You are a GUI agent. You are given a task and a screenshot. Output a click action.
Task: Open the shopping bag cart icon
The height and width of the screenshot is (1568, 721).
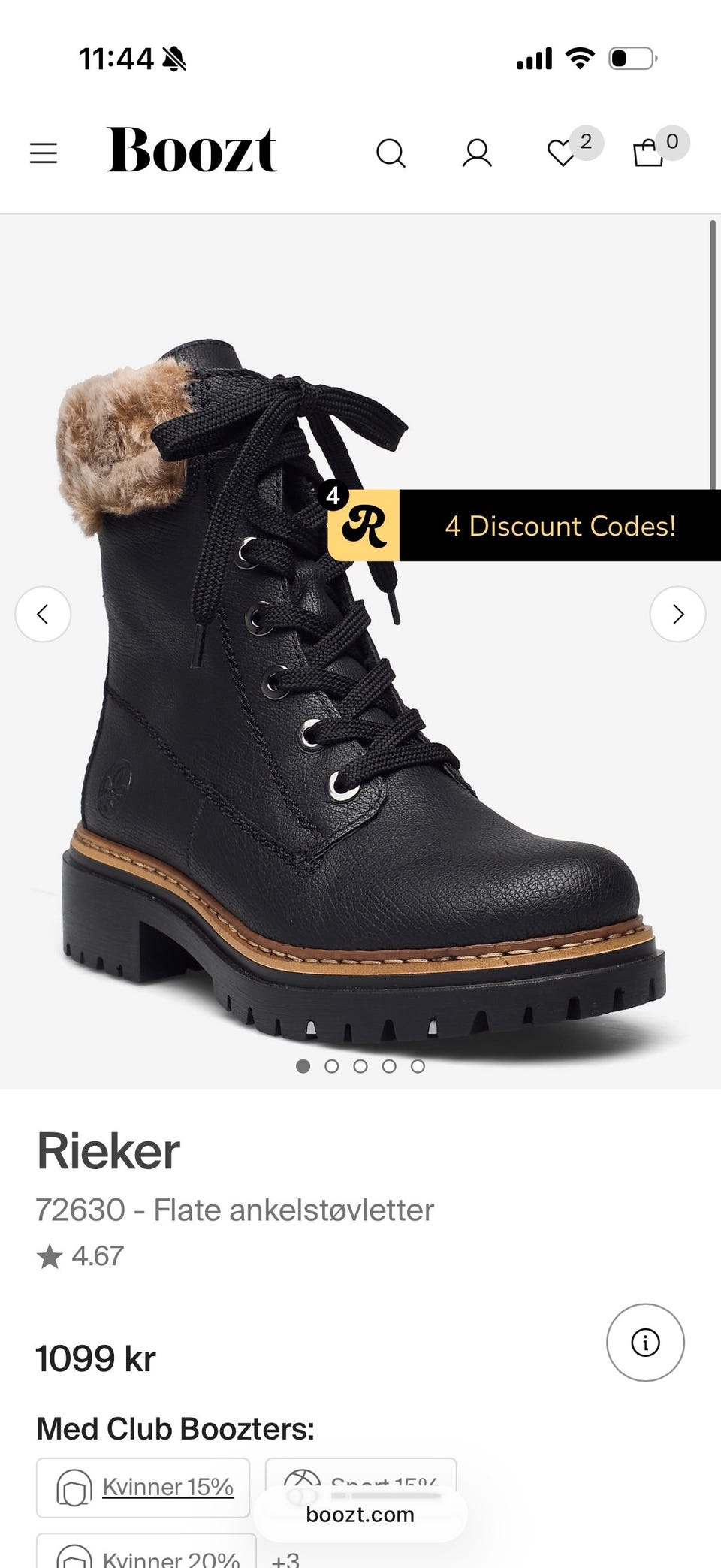pyautogui.click(x=648, y=153)
